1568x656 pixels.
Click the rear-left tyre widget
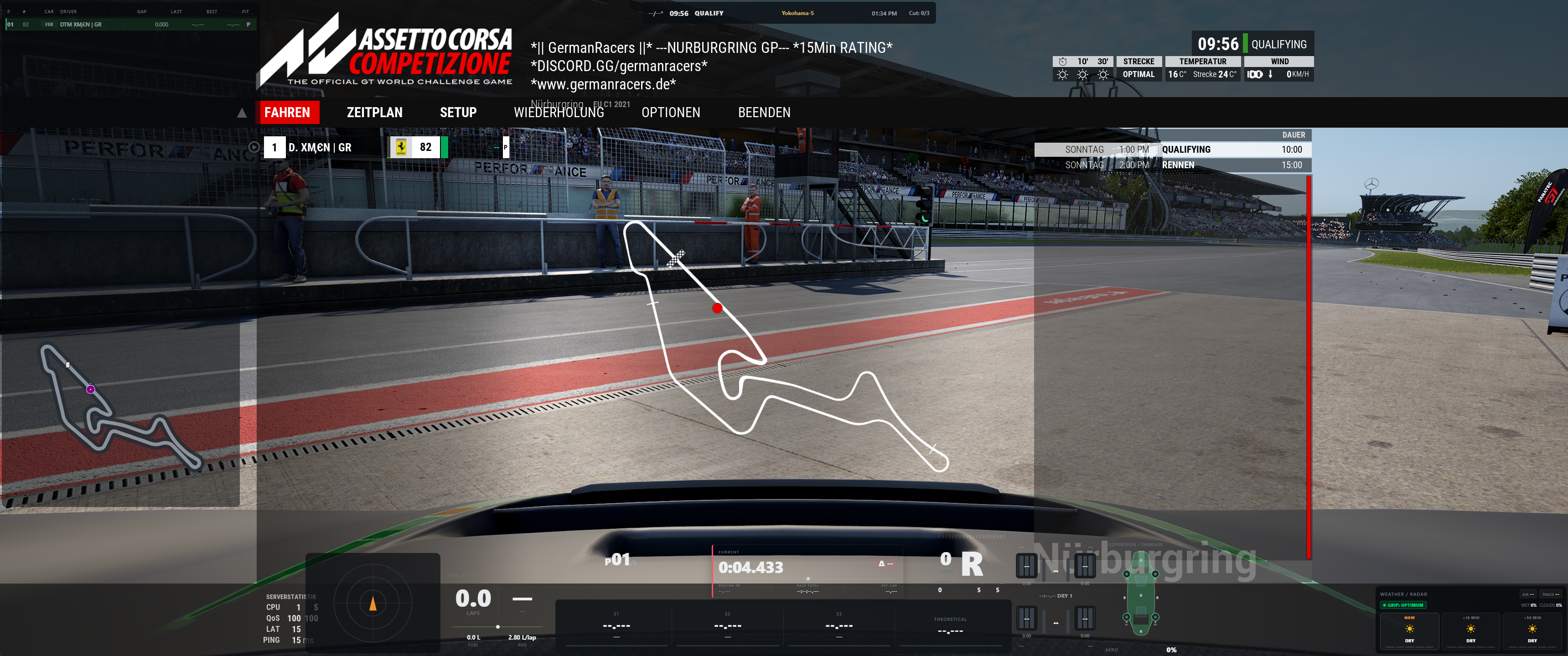tap(1026, 619)
